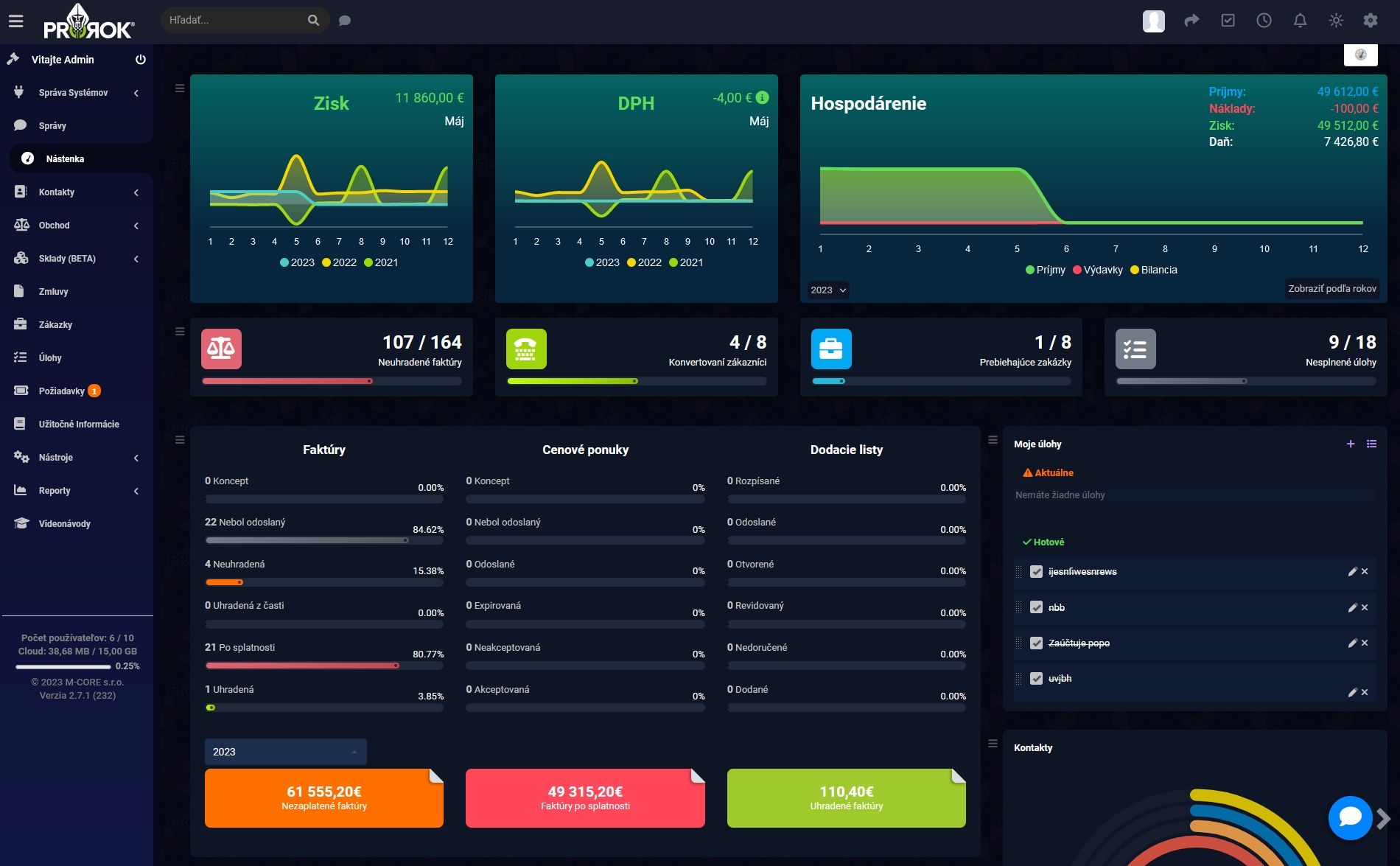Expand the side arrow next to chat
Screen dimensions: 1400x866
coord(1384,819)
